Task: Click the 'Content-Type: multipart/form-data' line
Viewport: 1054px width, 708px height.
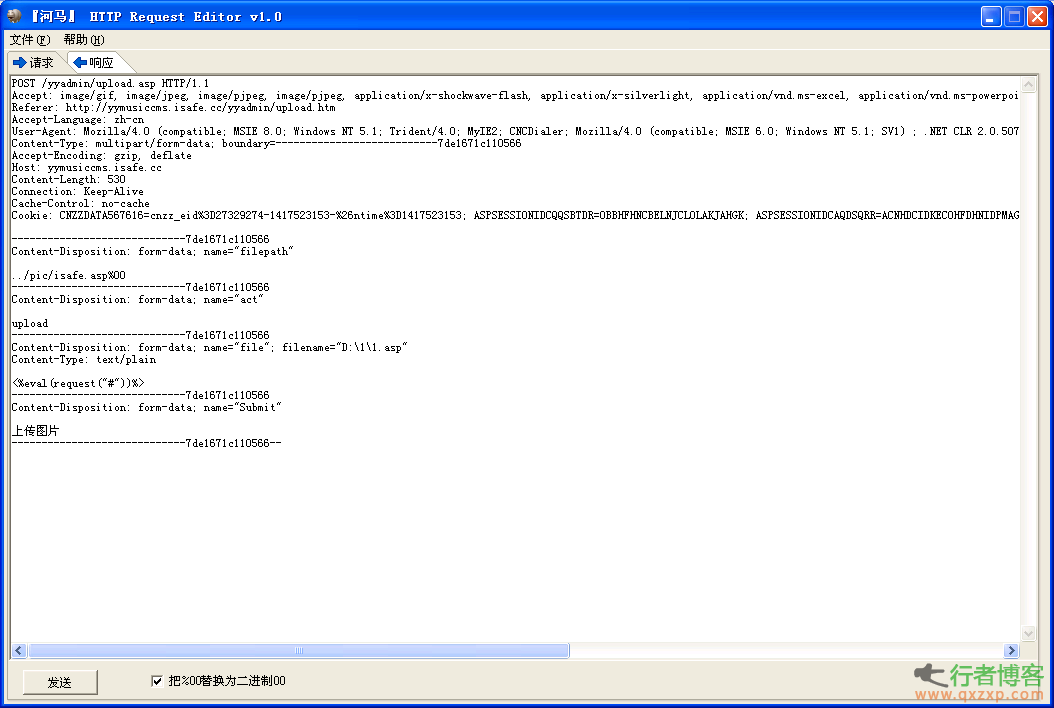Action: click(x=266, y=143)
